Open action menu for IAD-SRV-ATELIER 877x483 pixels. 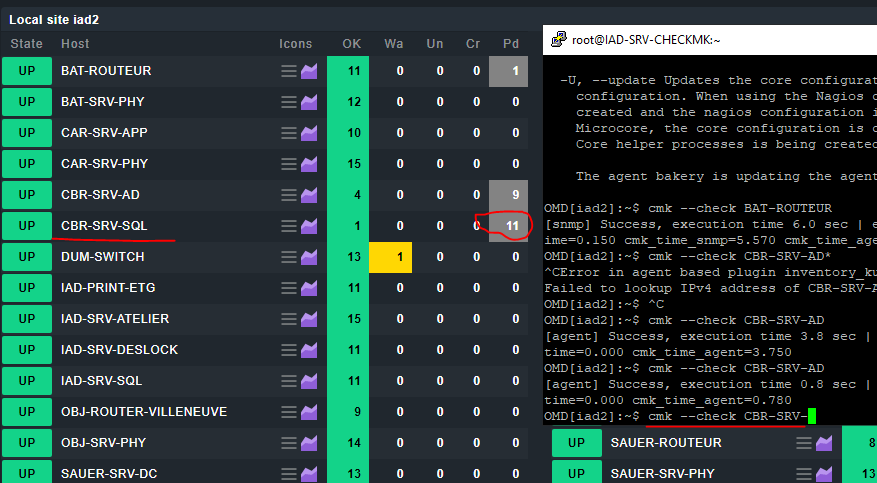coord(288,319)
